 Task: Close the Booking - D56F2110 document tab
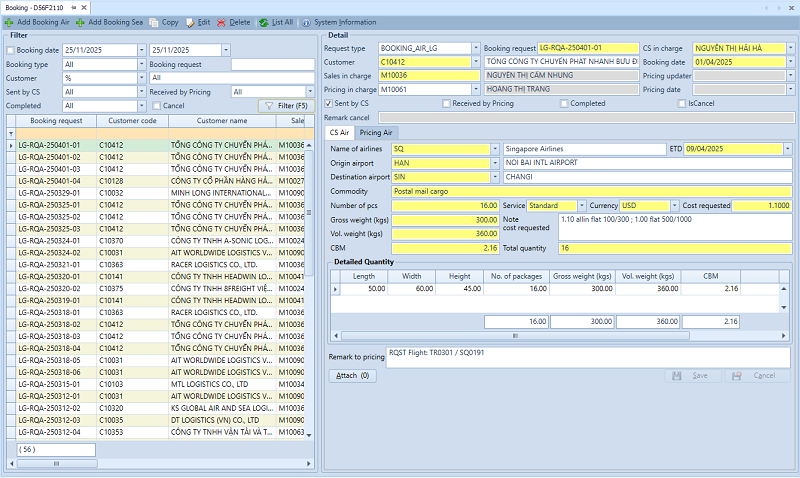(86, 6)
